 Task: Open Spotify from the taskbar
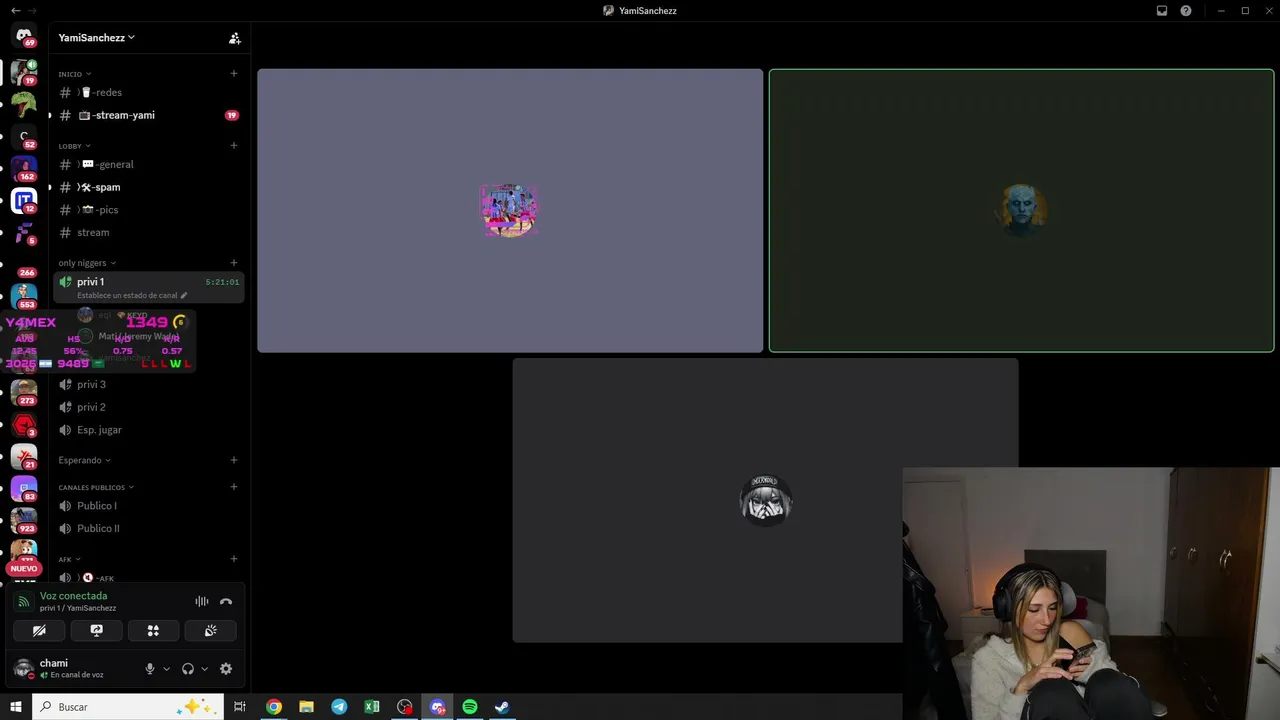(470, 707)
